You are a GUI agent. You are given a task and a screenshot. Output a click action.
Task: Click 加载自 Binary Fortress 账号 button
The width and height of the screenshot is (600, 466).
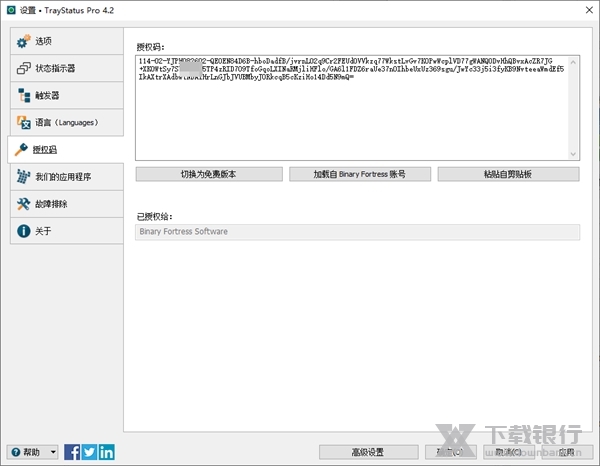pyautogui.click(x=360, y=174)
